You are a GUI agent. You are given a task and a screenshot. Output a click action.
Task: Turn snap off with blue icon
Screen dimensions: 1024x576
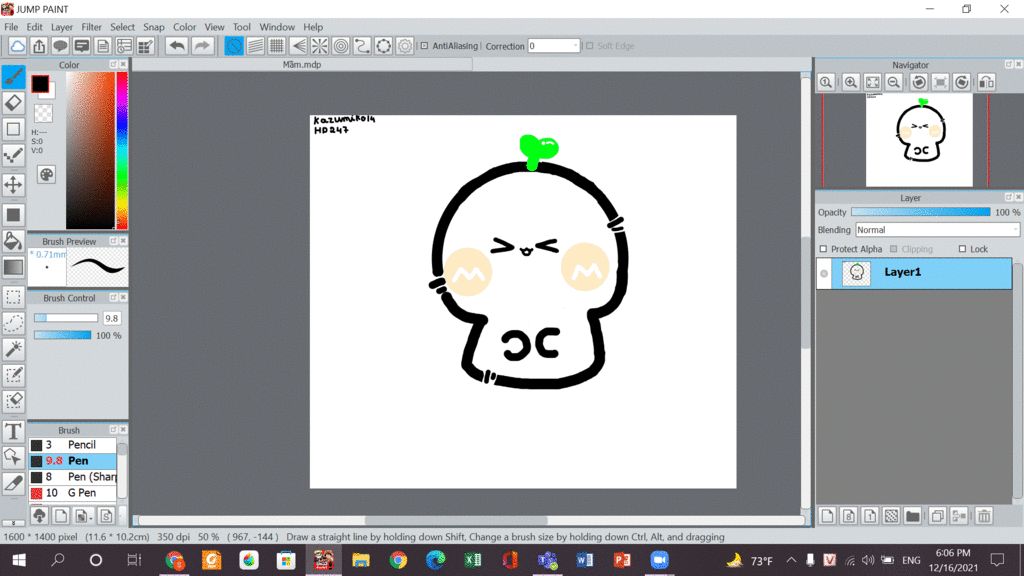coord(234,46)
